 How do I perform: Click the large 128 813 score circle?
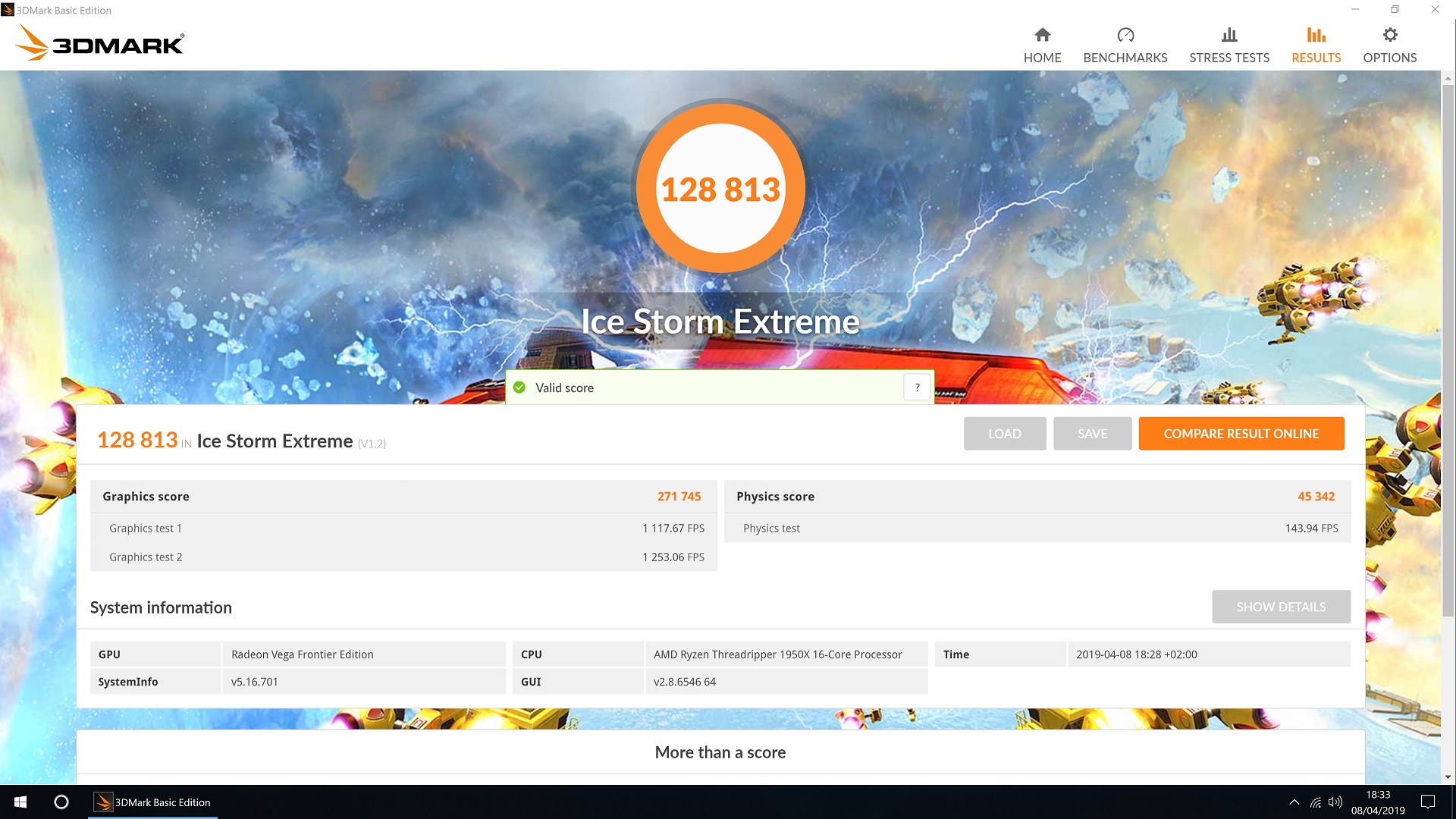tap(720, 188)
